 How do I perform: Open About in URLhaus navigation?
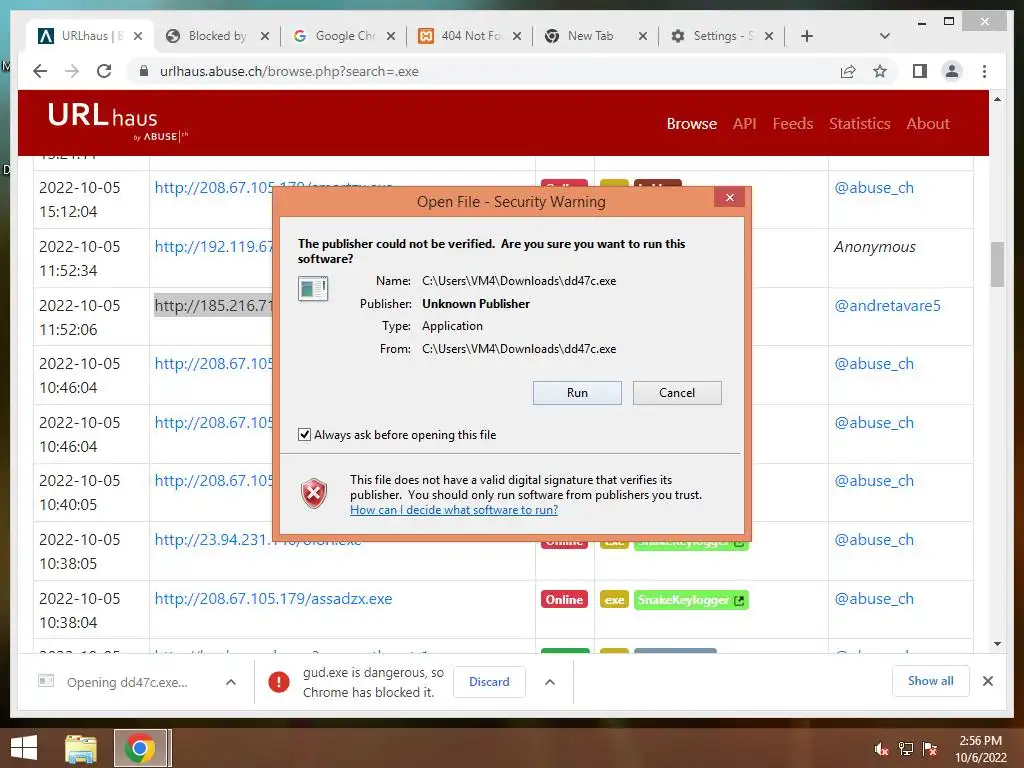pos(928,123)
